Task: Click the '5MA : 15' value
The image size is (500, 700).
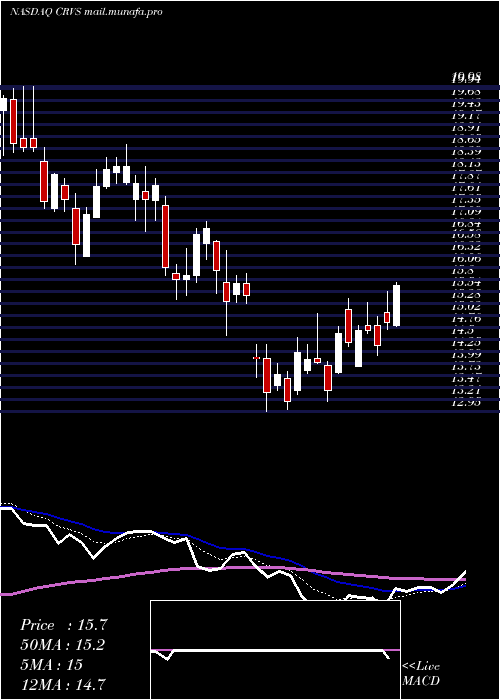Action: coord(51,665)
